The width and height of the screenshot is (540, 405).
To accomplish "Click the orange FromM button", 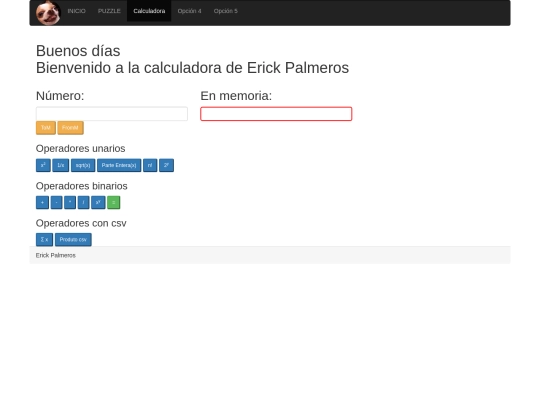I will pyautogui.click(x=70, y=128).
